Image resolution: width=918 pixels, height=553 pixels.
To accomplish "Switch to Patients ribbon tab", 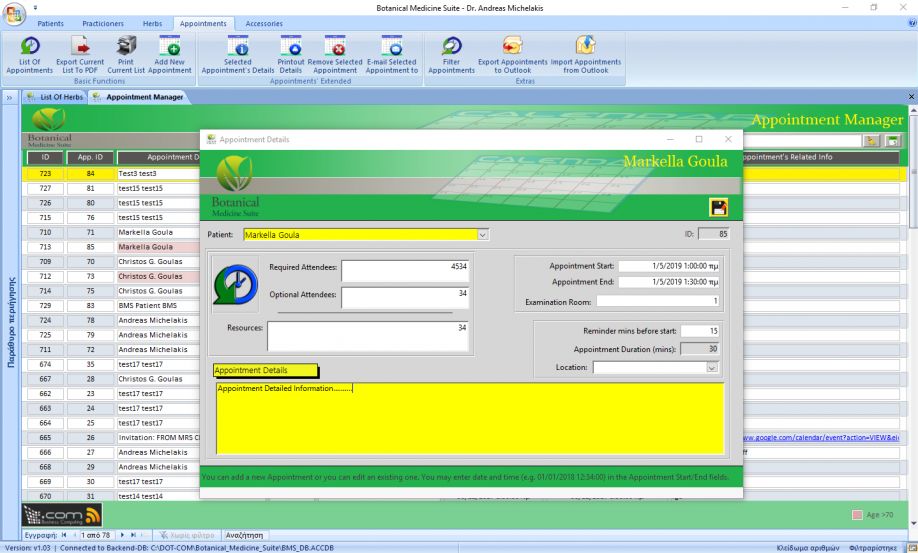I will tap(50, 23).
